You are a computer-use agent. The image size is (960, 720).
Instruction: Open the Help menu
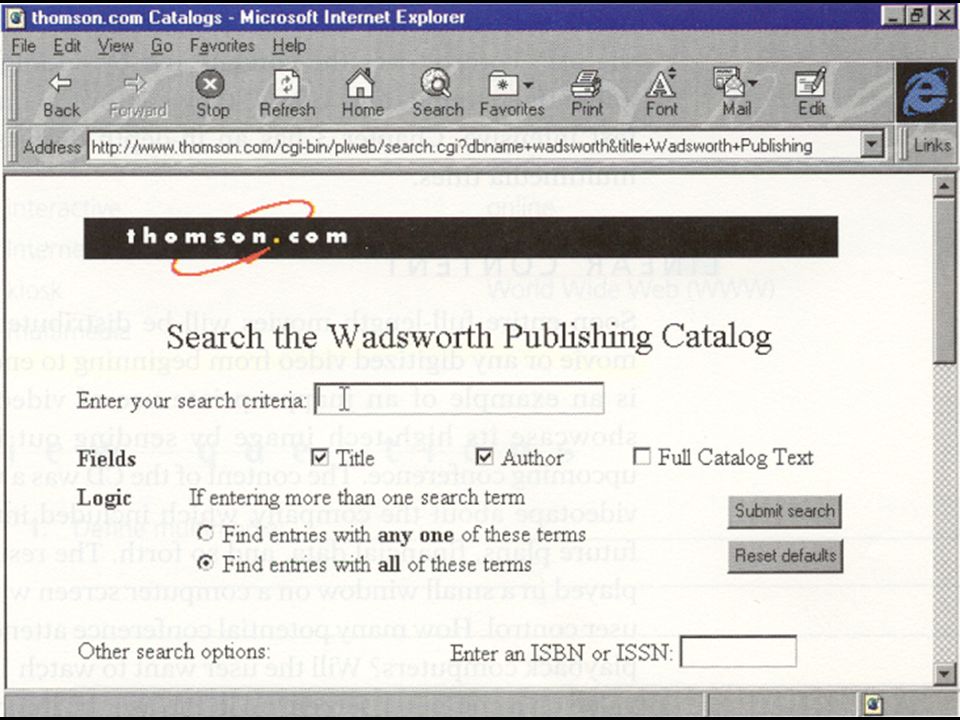click(x=289, y=46)
